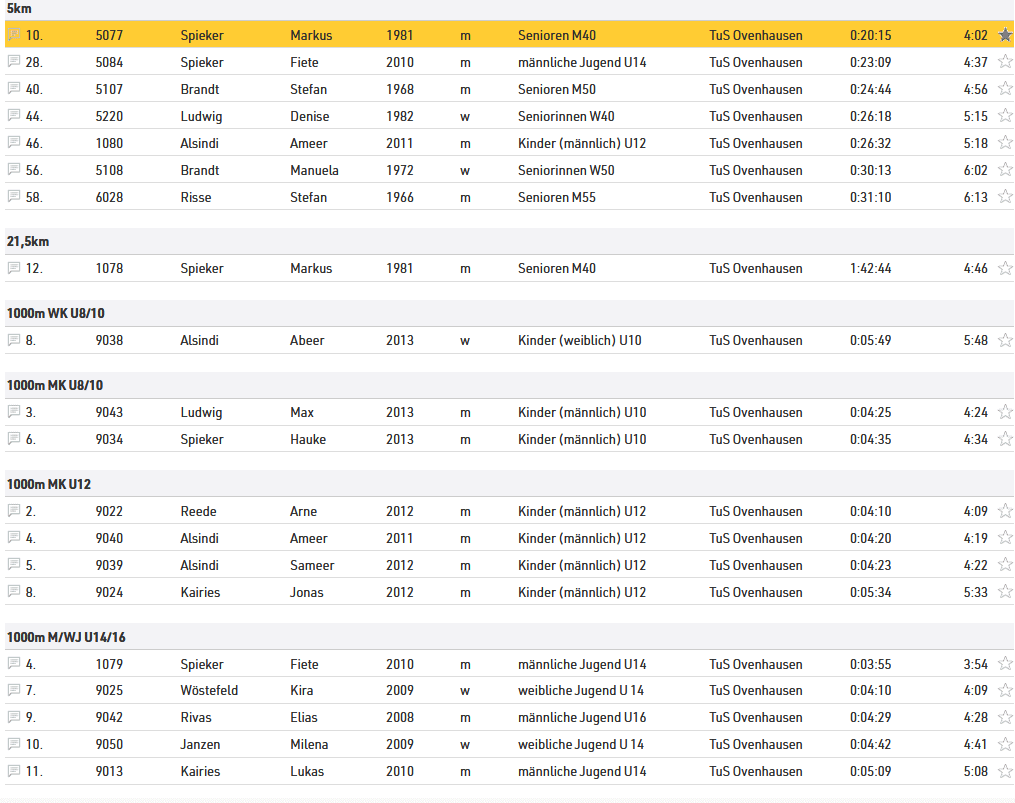Click the surname Reede
Screen dimensions: 1015x803
pos(199,511)
